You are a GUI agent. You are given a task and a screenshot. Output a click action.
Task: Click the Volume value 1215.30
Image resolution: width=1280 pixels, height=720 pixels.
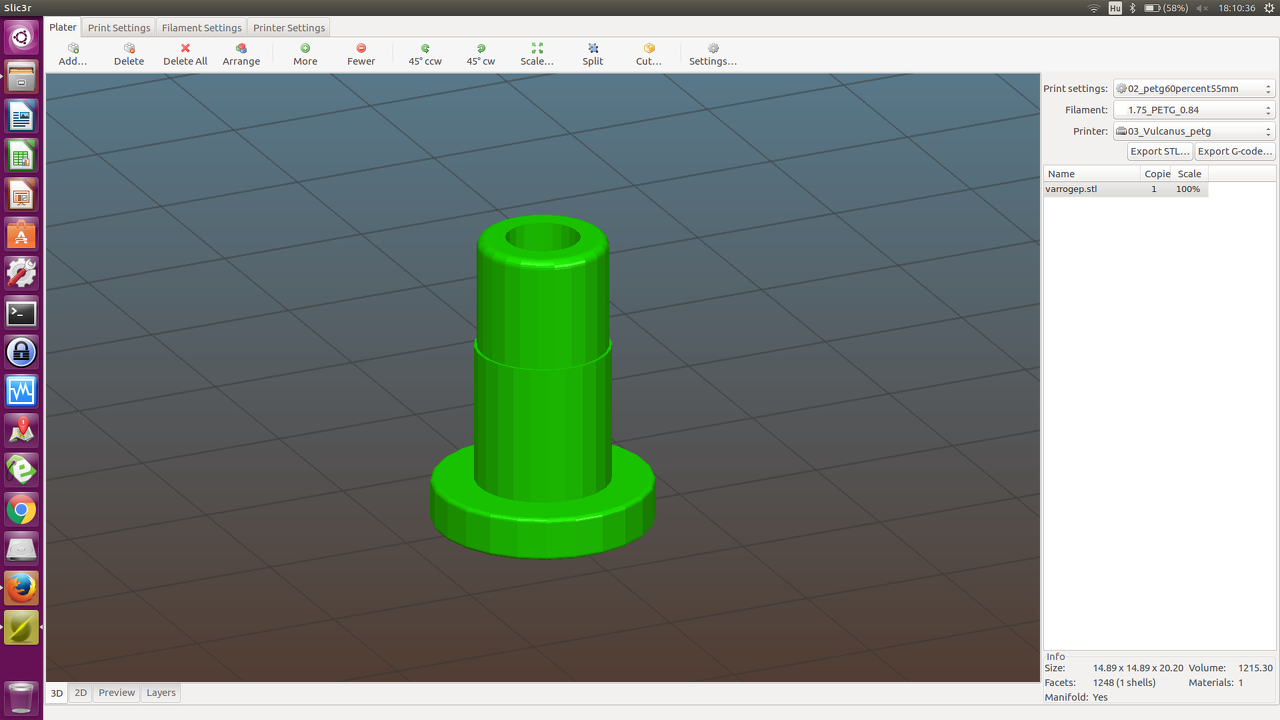click(x=1255, y=668)
